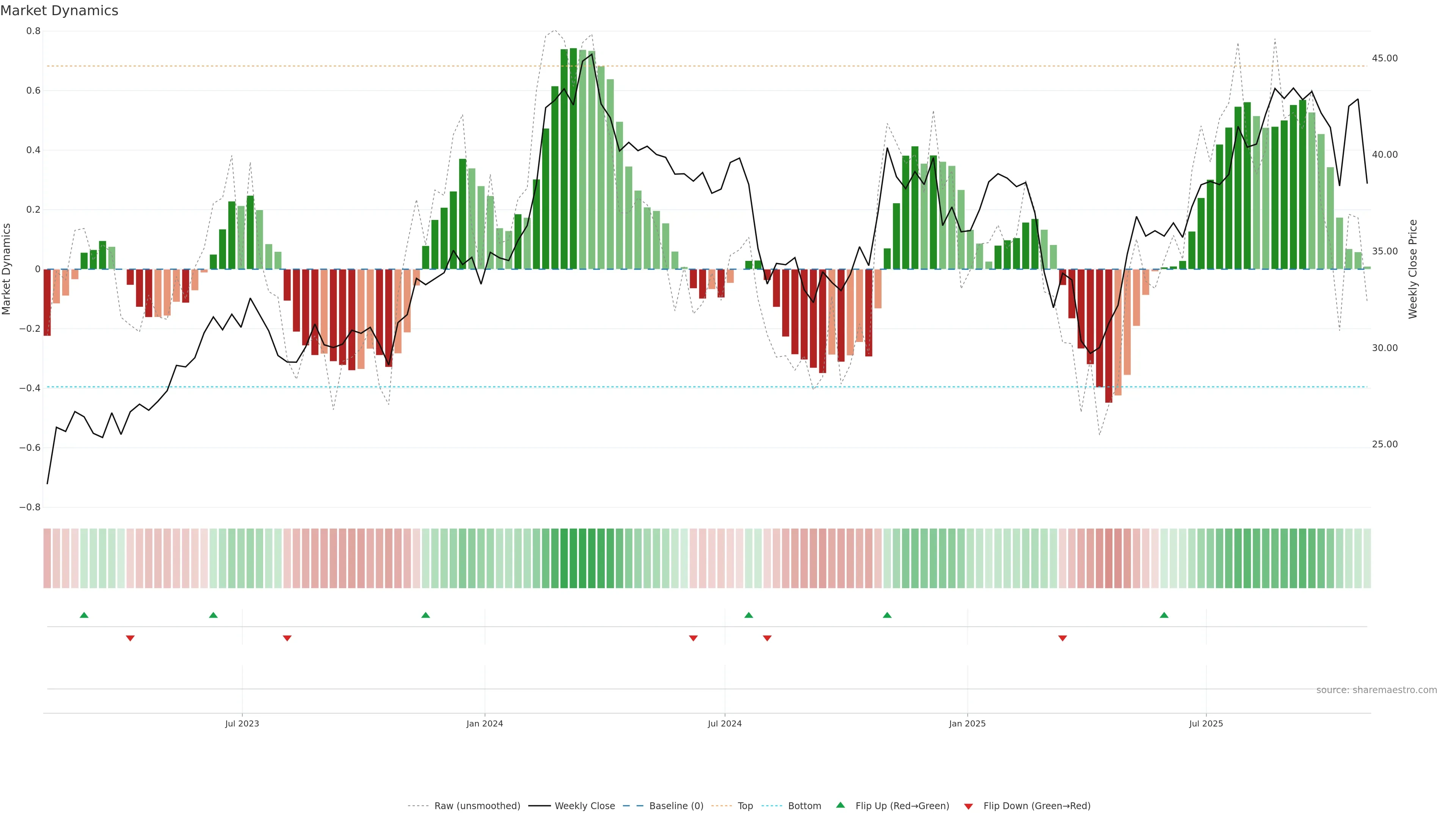Click the Jan 2024 x-axis label
The height and width of the screenshot is (819, 1456).
coord(485,723)
